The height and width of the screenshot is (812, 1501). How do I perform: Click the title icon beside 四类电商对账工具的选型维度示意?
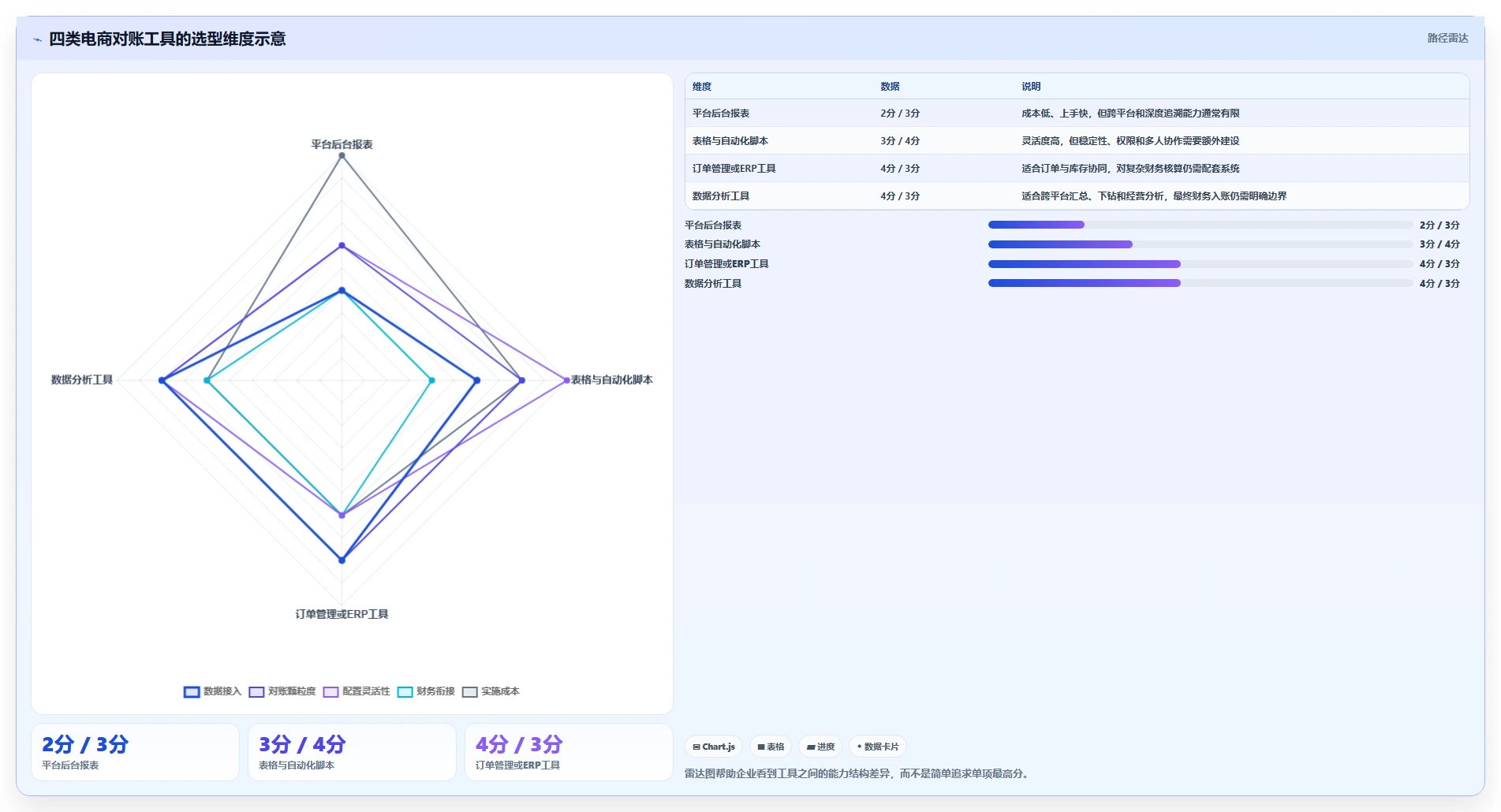(37, 39)
